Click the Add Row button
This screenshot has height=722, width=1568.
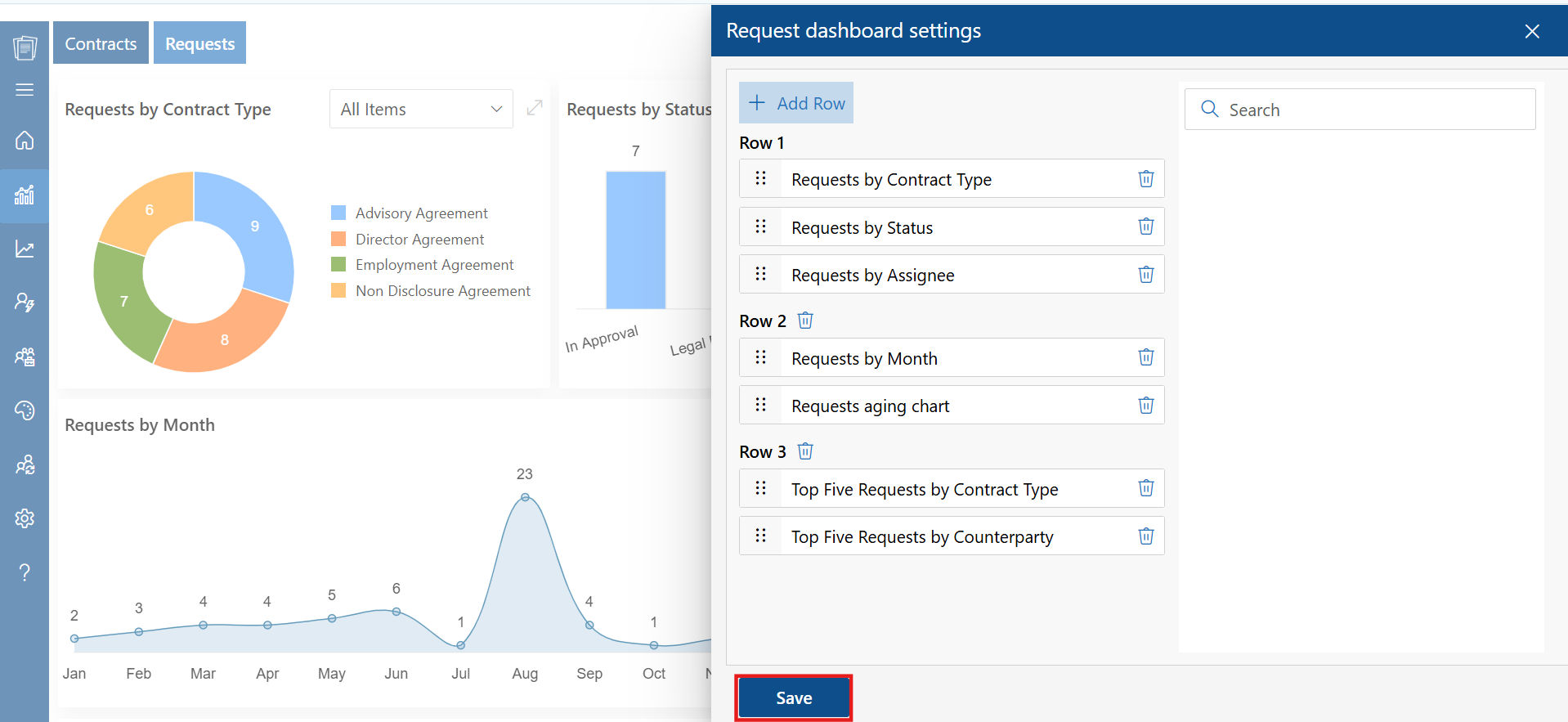click(796, 103)
